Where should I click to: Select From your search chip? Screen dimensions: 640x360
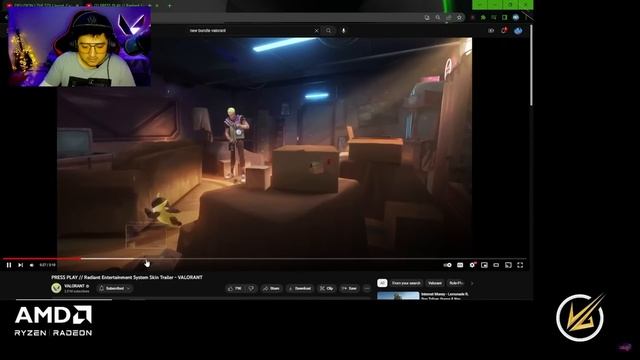(x=406, y=283)
